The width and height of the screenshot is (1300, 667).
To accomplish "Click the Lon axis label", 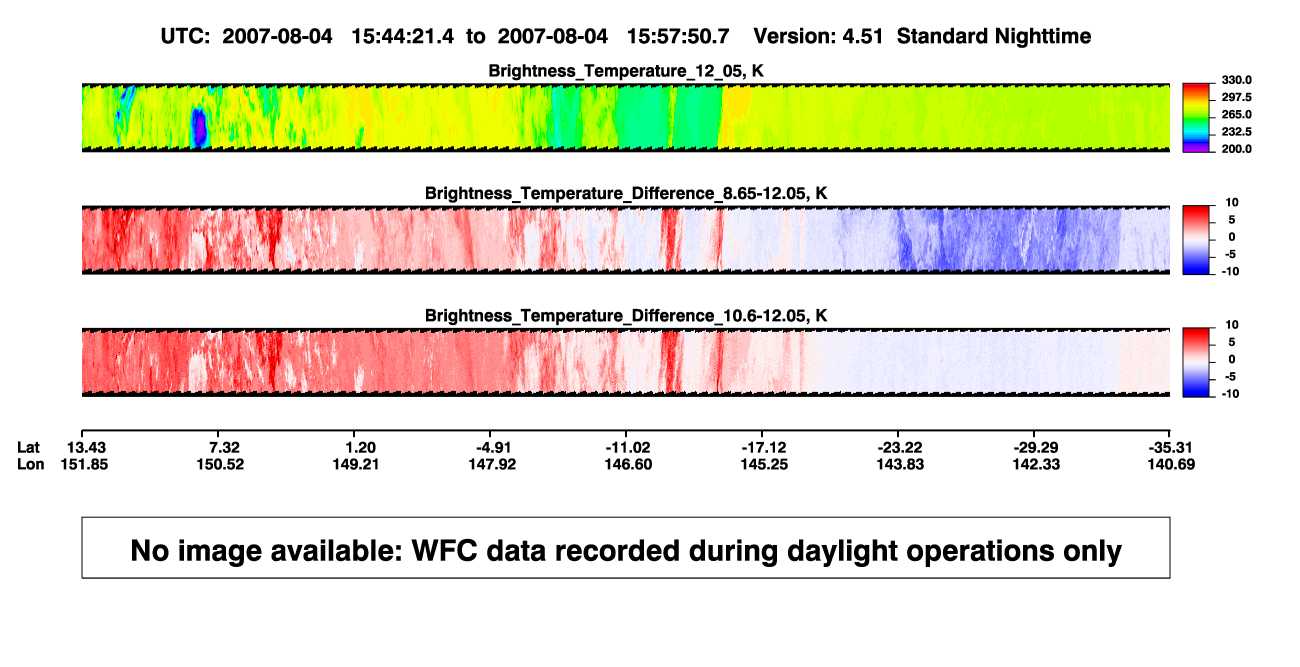I will click(31, 464).
